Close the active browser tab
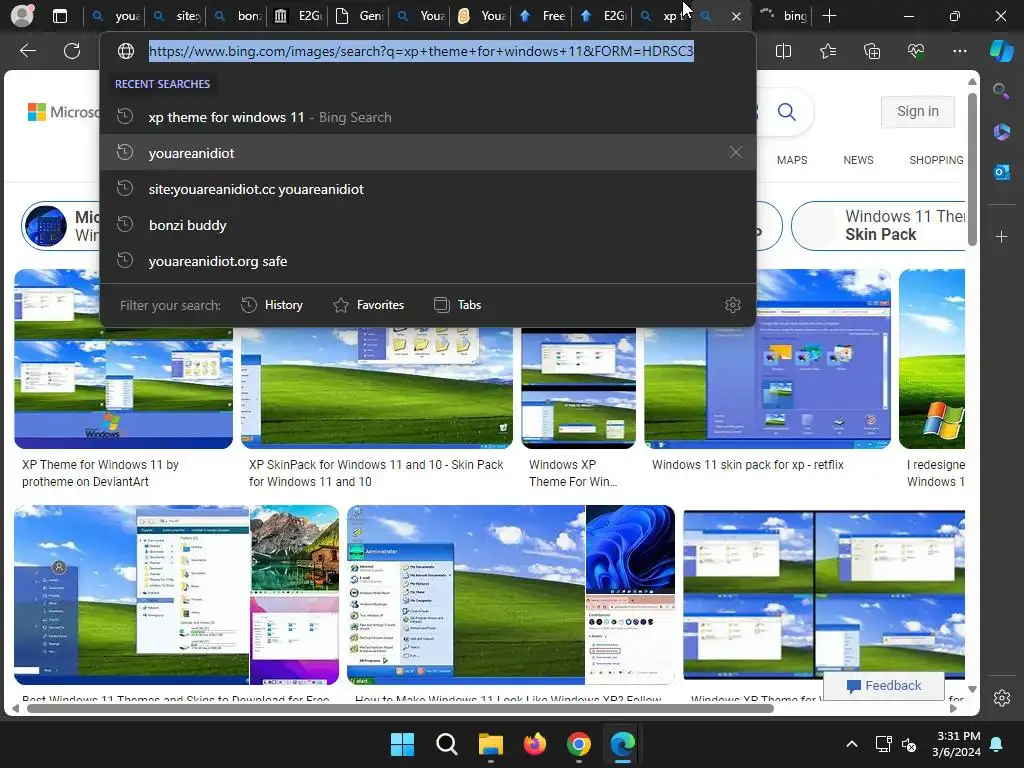This screenshot has width=1024, height=768. (736, 16)
